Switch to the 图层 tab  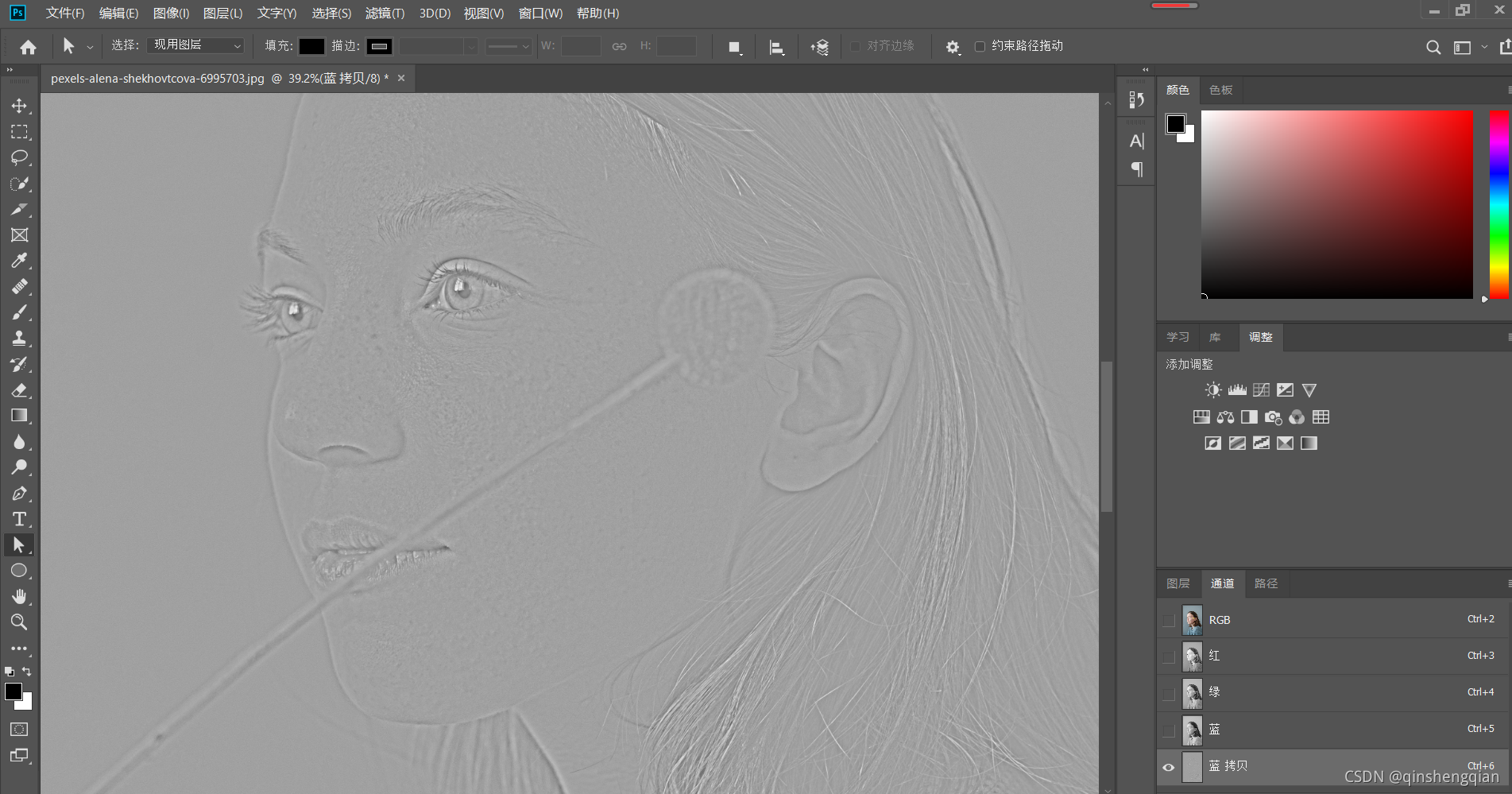click(1178, 583)
